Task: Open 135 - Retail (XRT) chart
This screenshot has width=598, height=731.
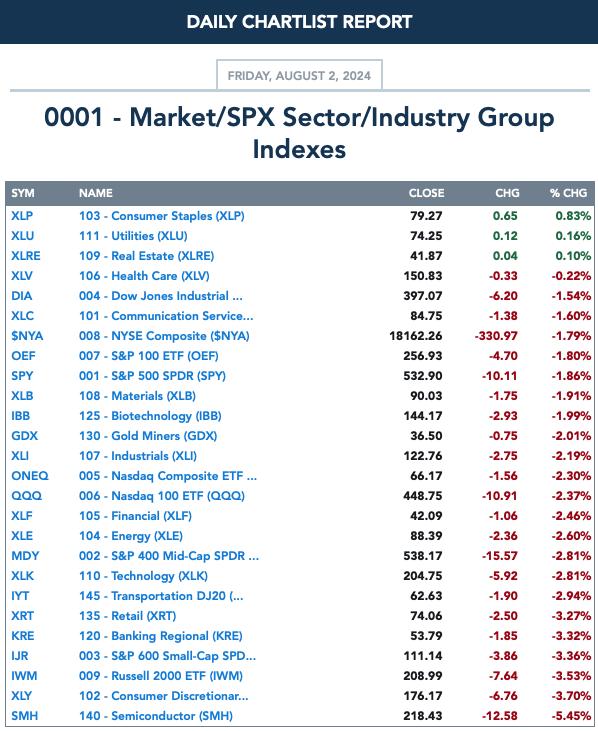Action: pyautogui.click(x=128, y=616)
